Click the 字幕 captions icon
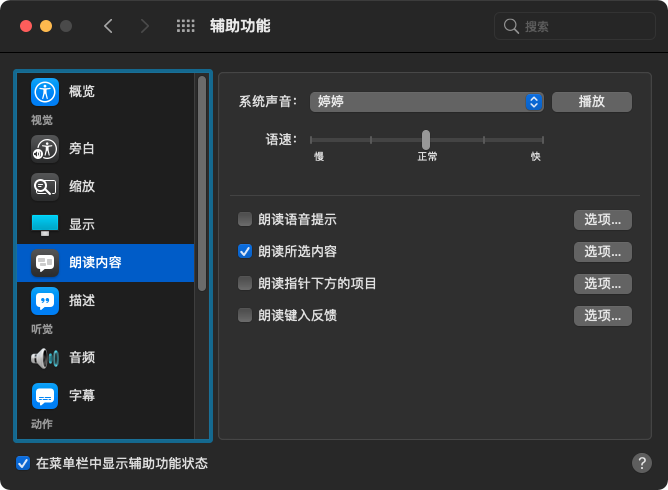This screenshot has width=668, height=490. pyautogui.click(x=45, y=395)
